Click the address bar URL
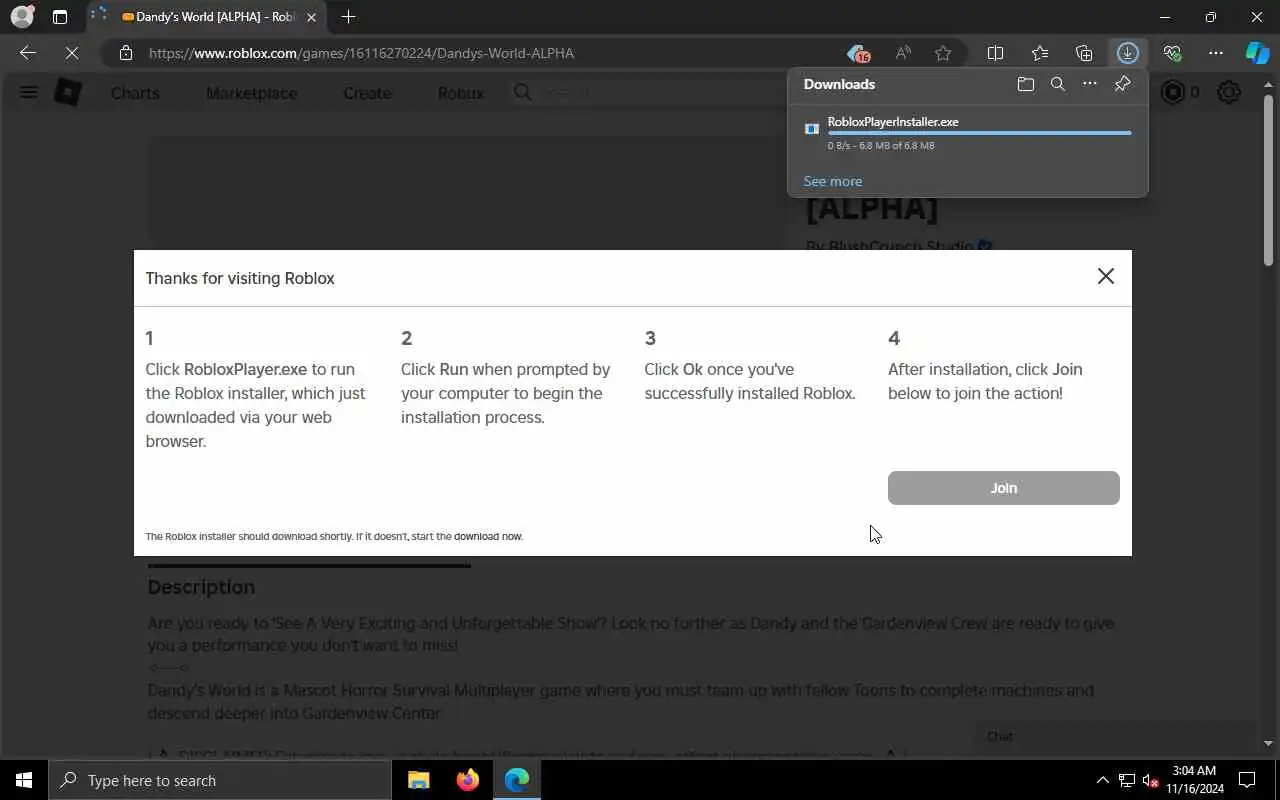The image size is (1280, 800). pyautogui.click(x=361, y=53)
